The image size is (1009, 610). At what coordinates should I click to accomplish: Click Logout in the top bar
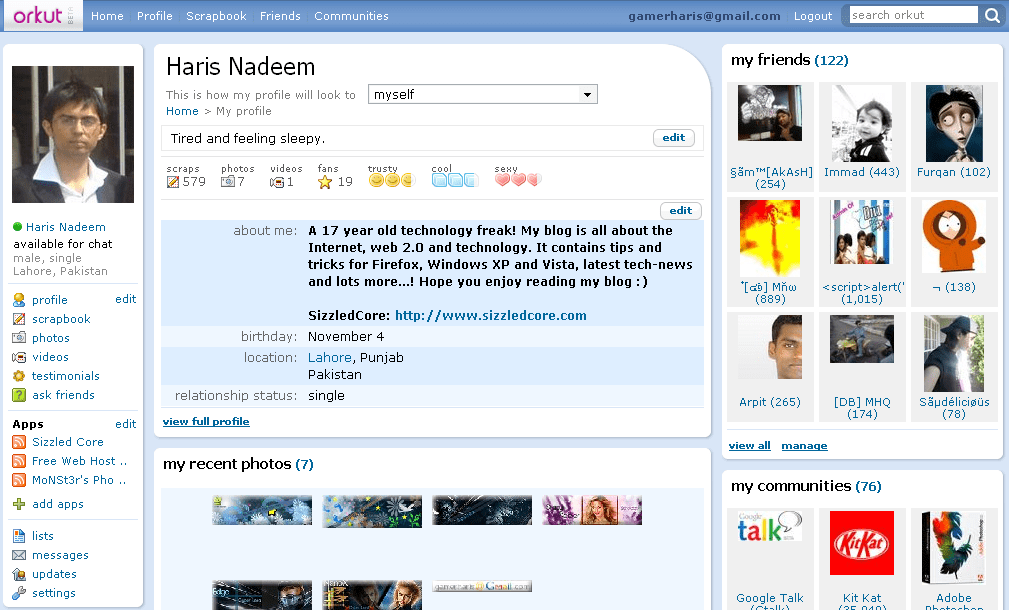tap(812, 16)
